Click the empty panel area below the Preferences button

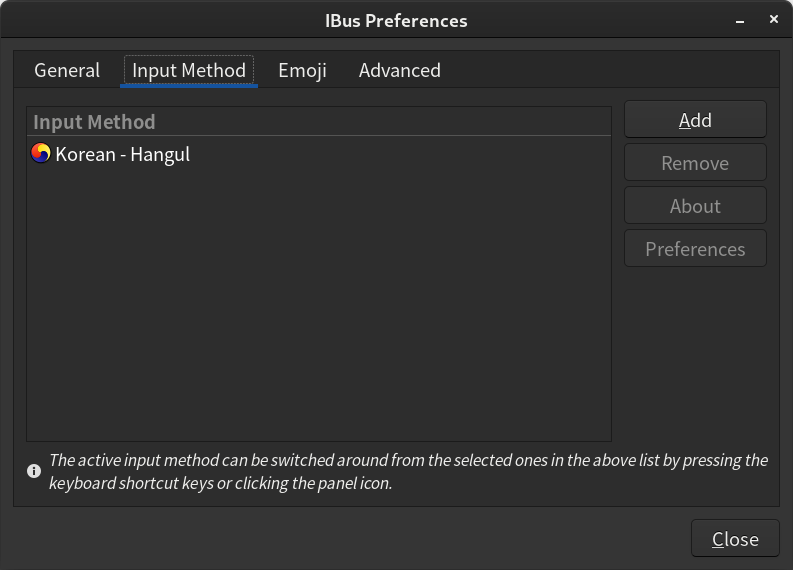tap(695, 350)
